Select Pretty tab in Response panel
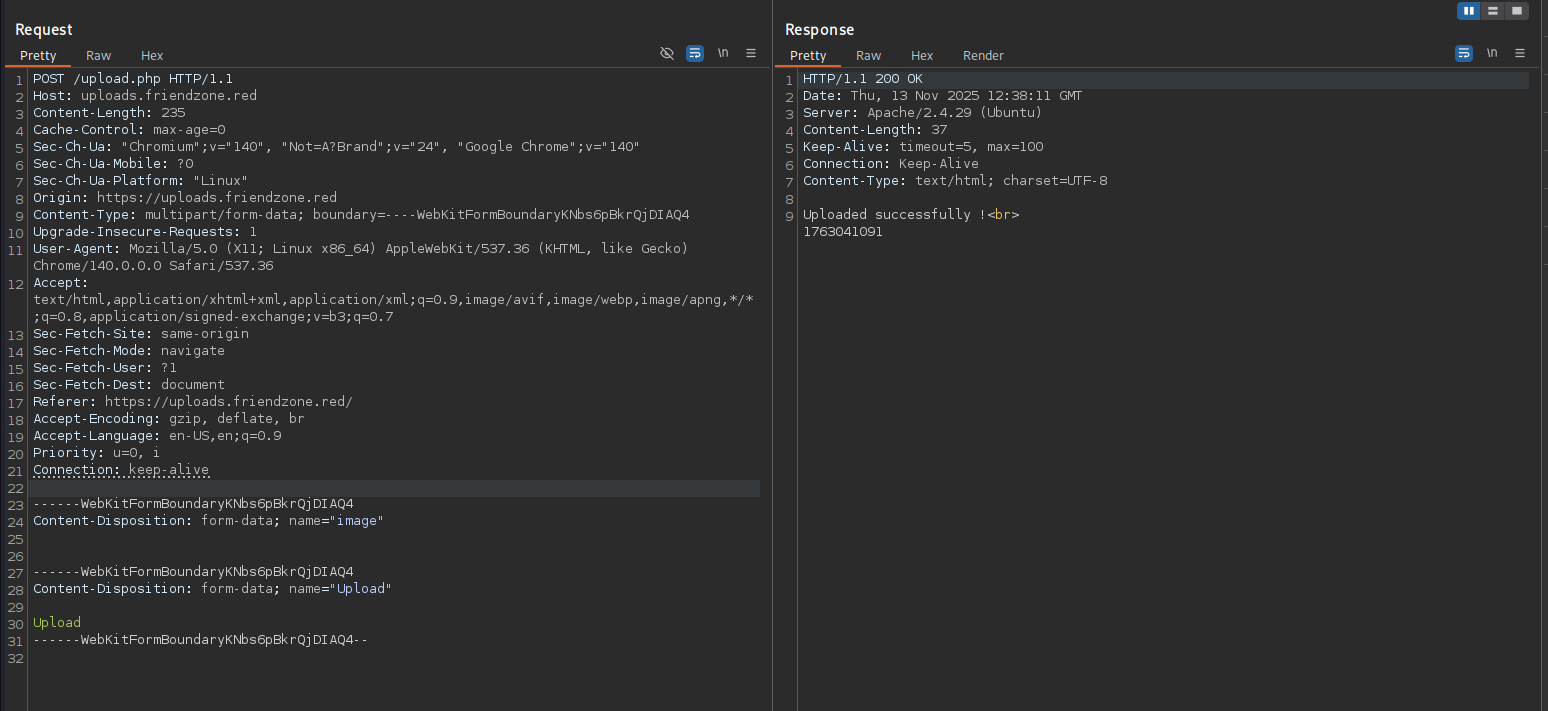Screen dimensions: 1548x711 808,56
